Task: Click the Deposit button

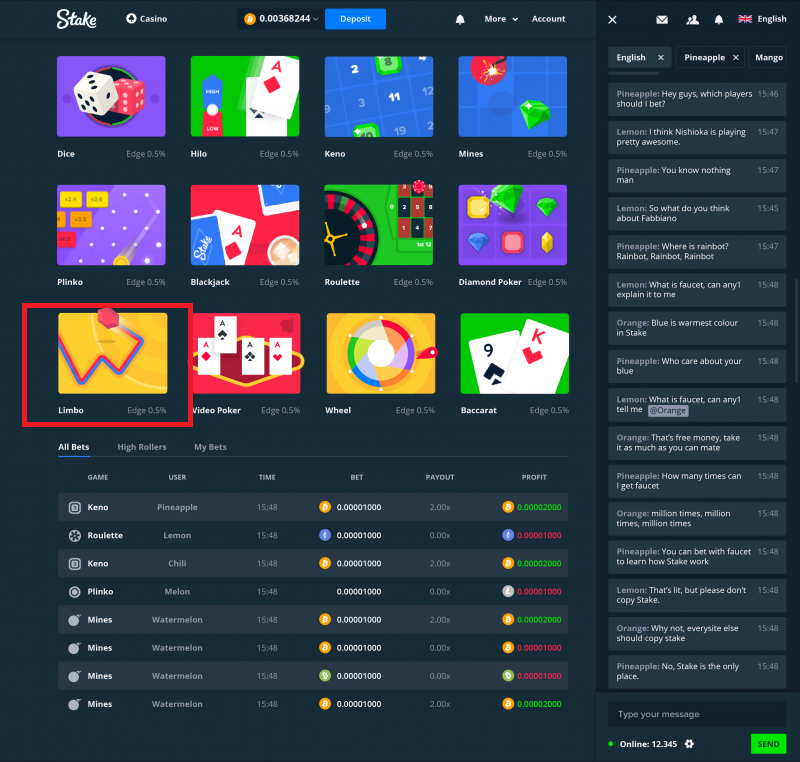Action: (x=356, y=19)
